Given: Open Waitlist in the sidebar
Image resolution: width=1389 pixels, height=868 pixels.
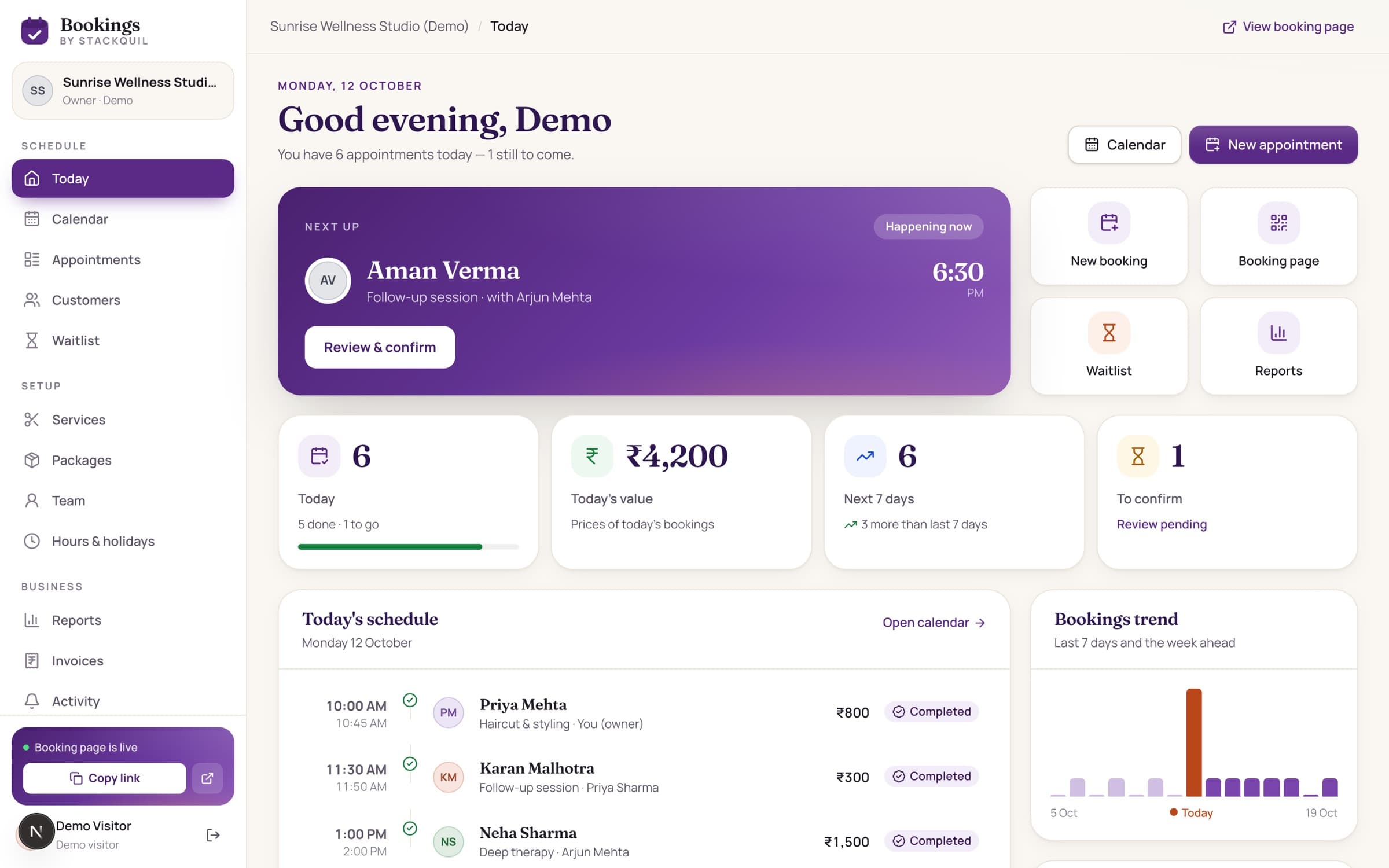Looking at the screenshot, I should (x=123, y=341).
